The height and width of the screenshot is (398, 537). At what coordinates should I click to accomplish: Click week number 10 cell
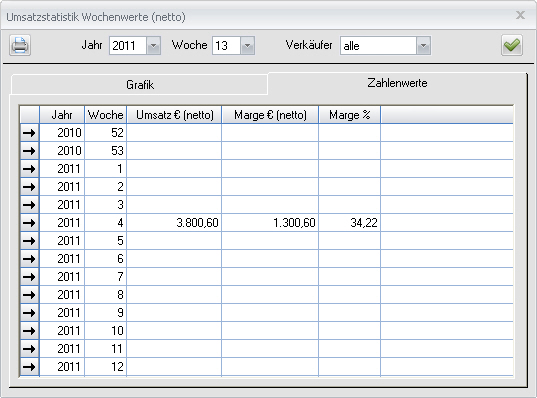coord(105,331)
